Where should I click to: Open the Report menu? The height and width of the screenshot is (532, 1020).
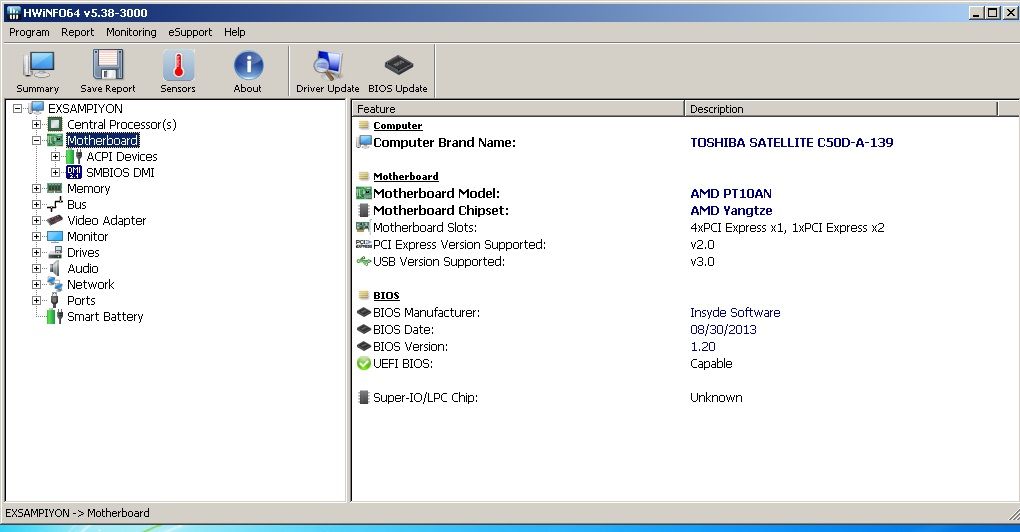pos(77,32)
